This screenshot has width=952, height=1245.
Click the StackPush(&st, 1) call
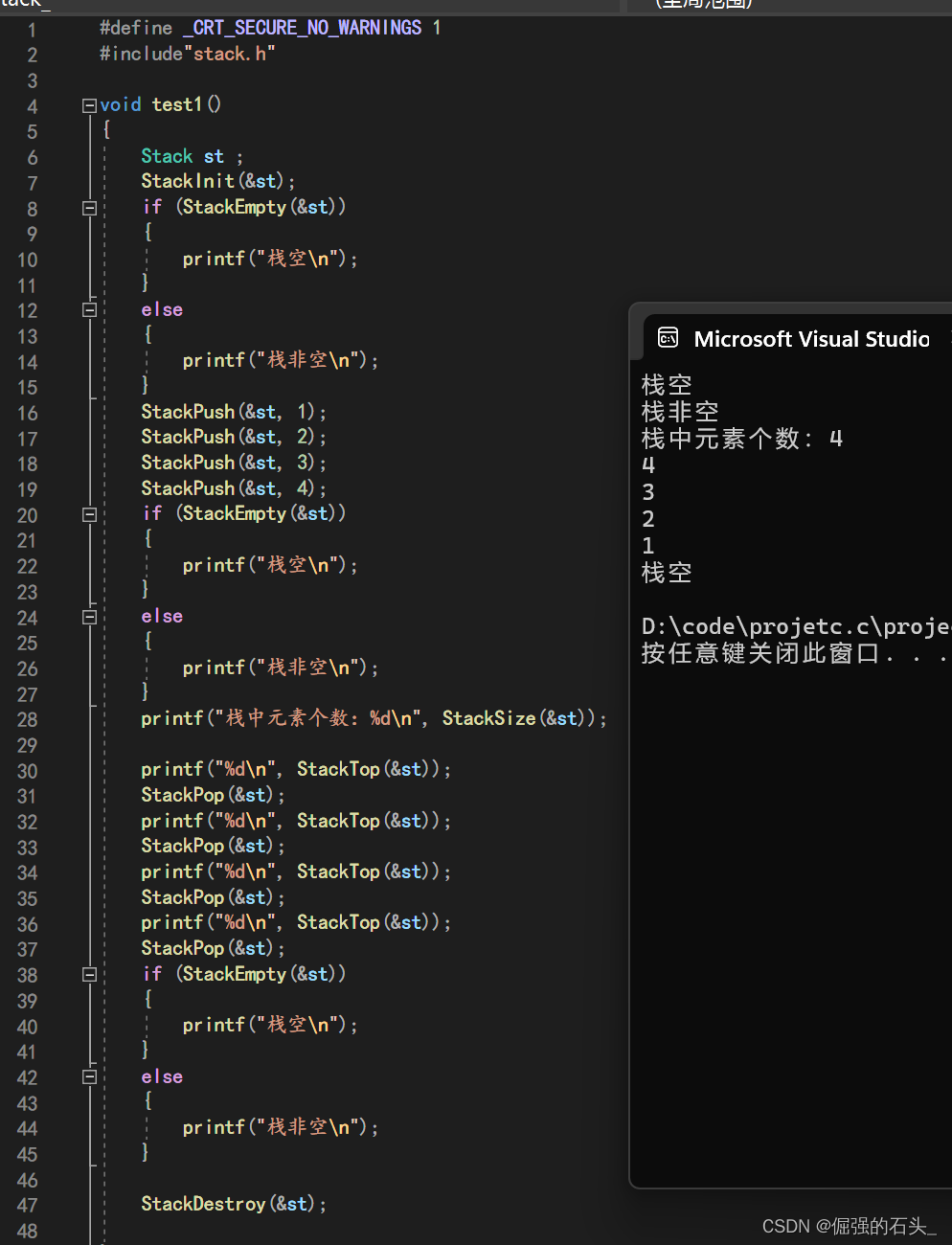coord(234,412)
